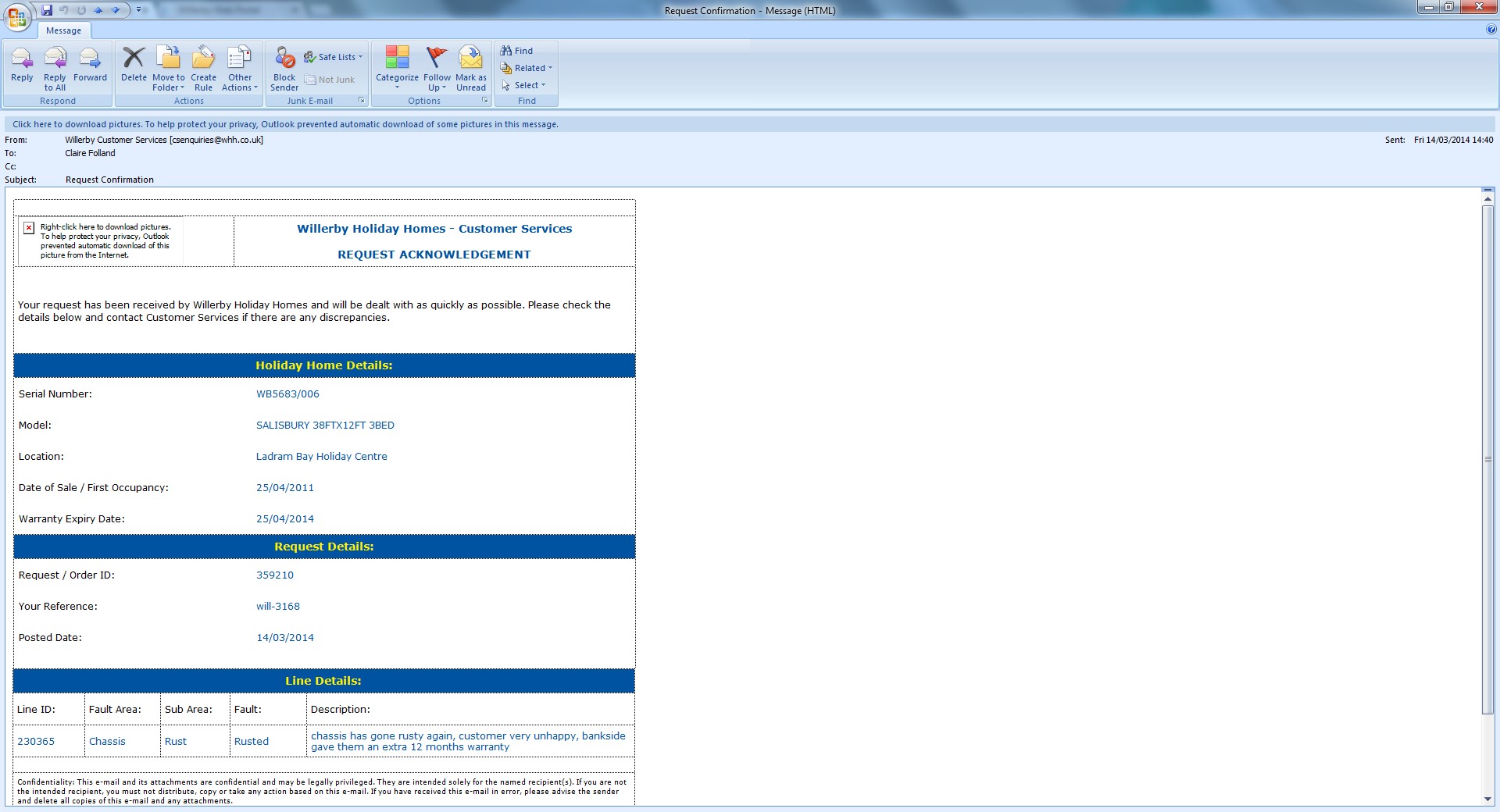The width and height of the screenshot is (1500, 812).
Task: Expand the Related dropdown
Action: point(527,68)
